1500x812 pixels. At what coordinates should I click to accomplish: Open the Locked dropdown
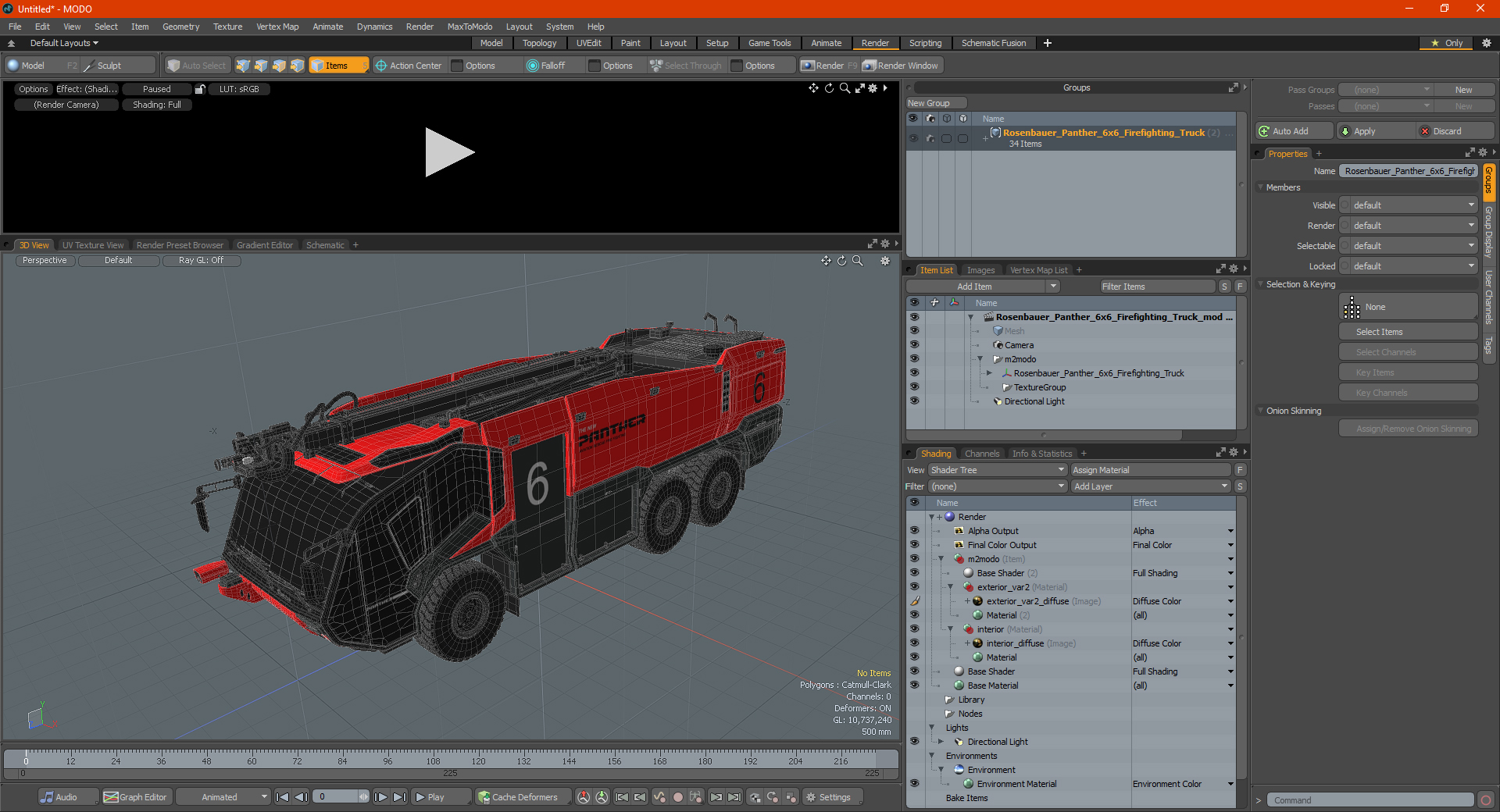point(1409,266)
